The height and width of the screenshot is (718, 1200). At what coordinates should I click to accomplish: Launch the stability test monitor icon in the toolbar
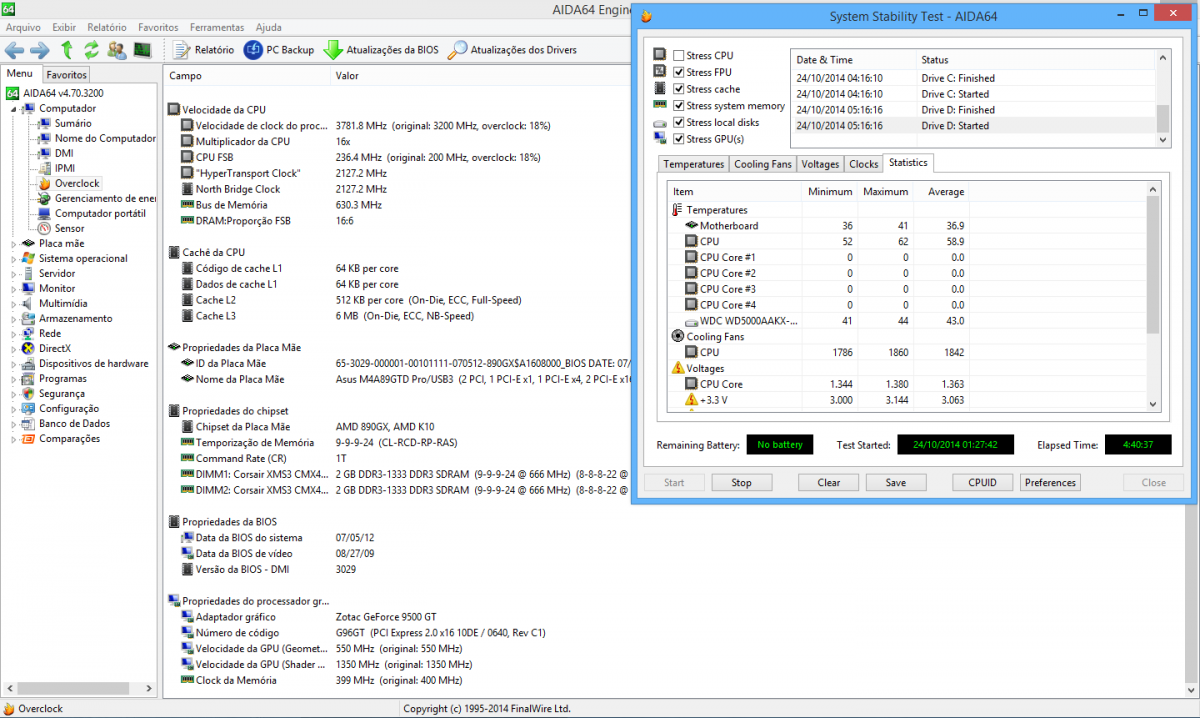click(142, 50)
